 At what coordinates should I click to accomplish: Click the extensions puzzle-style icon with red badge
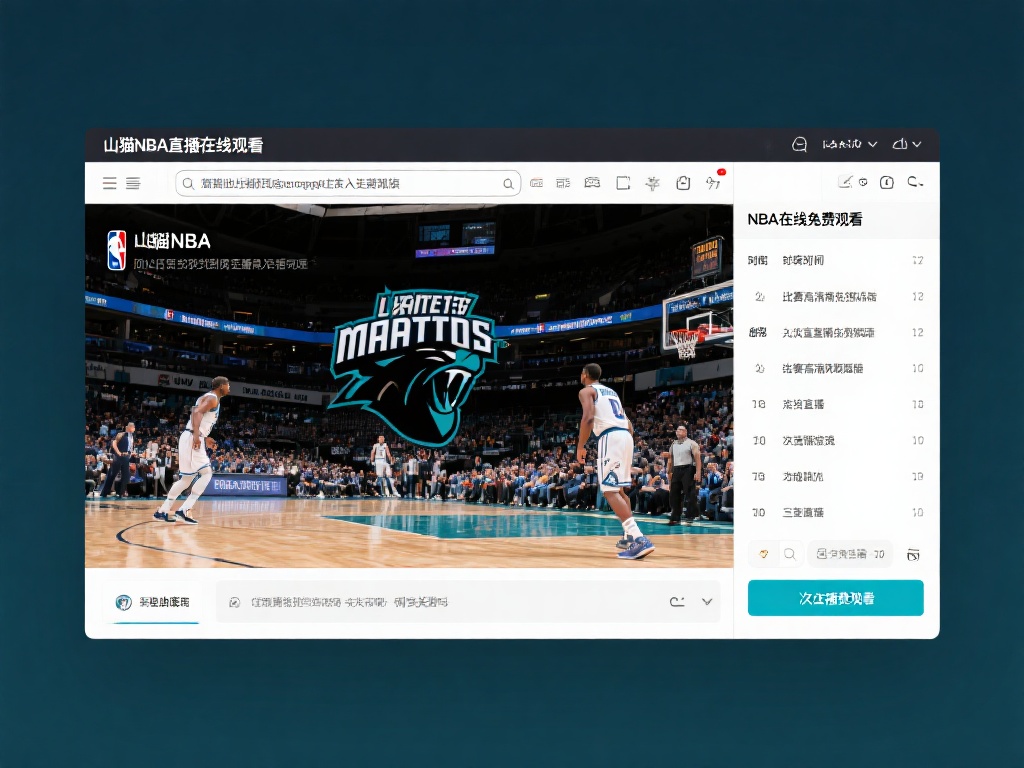click(x=715, y=182)
